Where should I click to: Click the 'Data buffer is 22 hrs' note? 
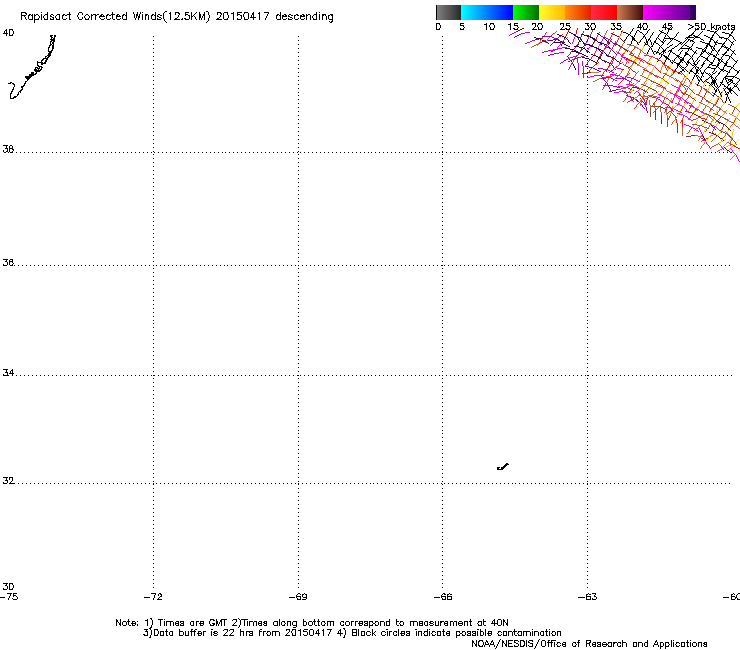(352, 633)
